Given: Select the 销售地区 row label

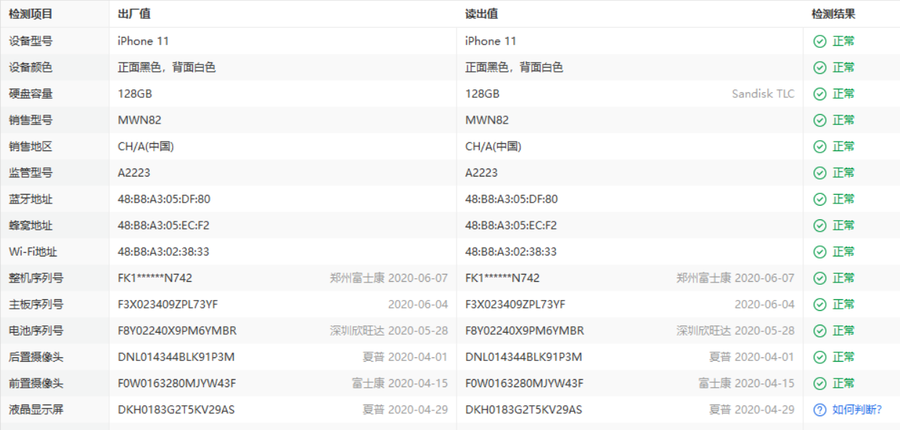Looking at the screenshot, I should 30,147.
